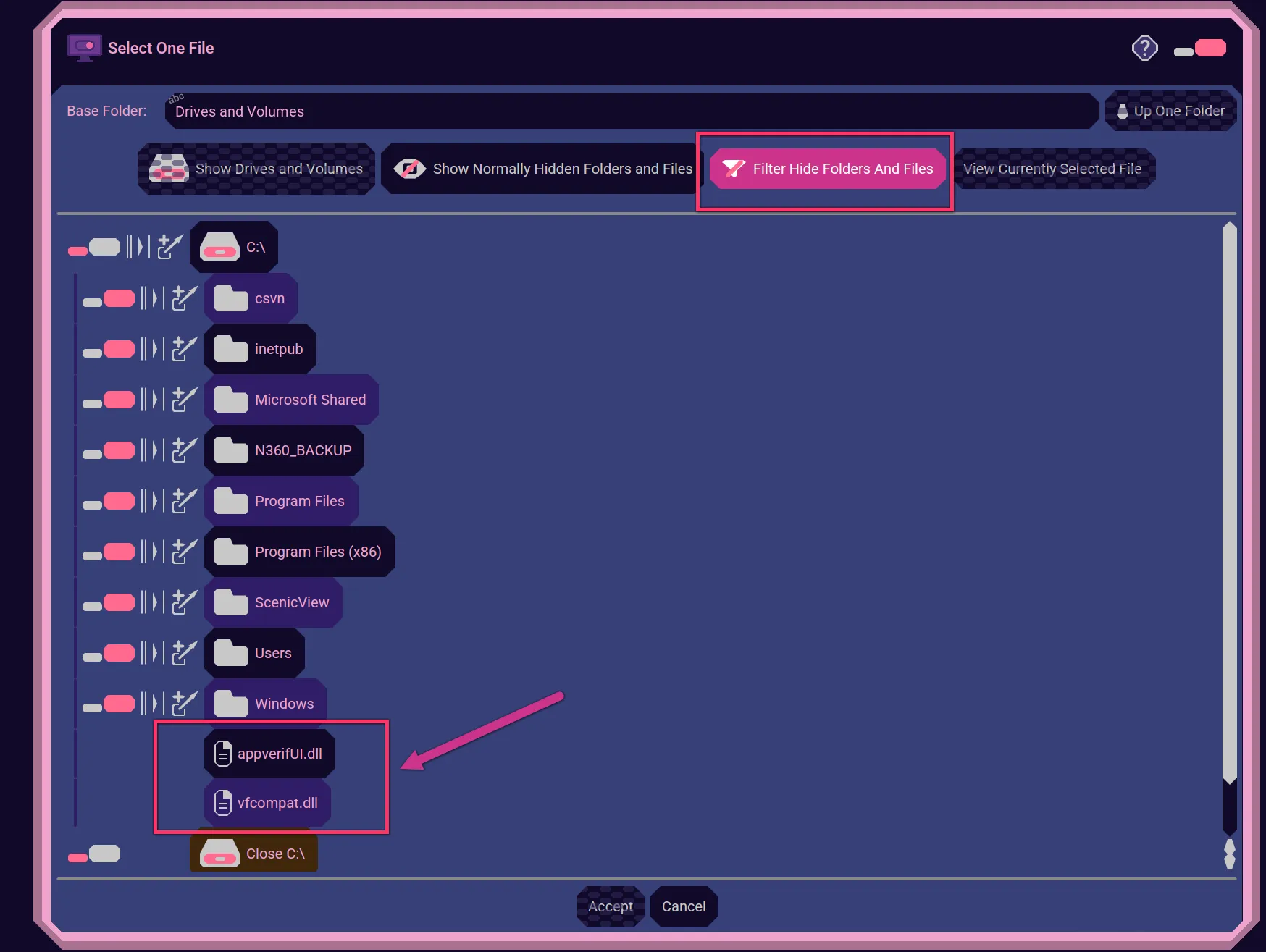Click the add-edit icon on Users row
Screen dimensions: 1266x952
pos(185,652)
